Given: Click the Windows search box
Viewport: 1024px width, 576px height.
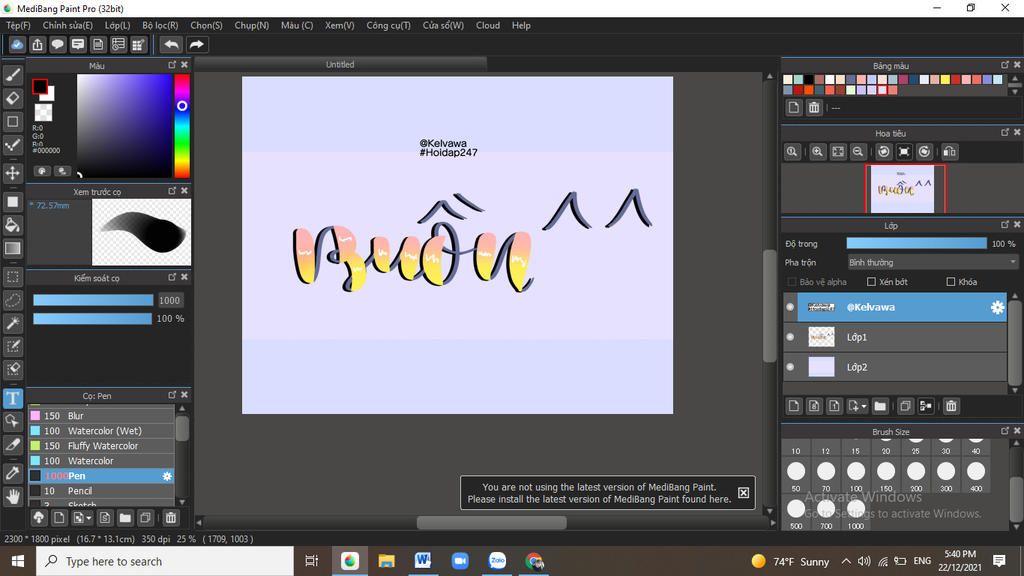Looking at the screenshot, I should 165,561.
